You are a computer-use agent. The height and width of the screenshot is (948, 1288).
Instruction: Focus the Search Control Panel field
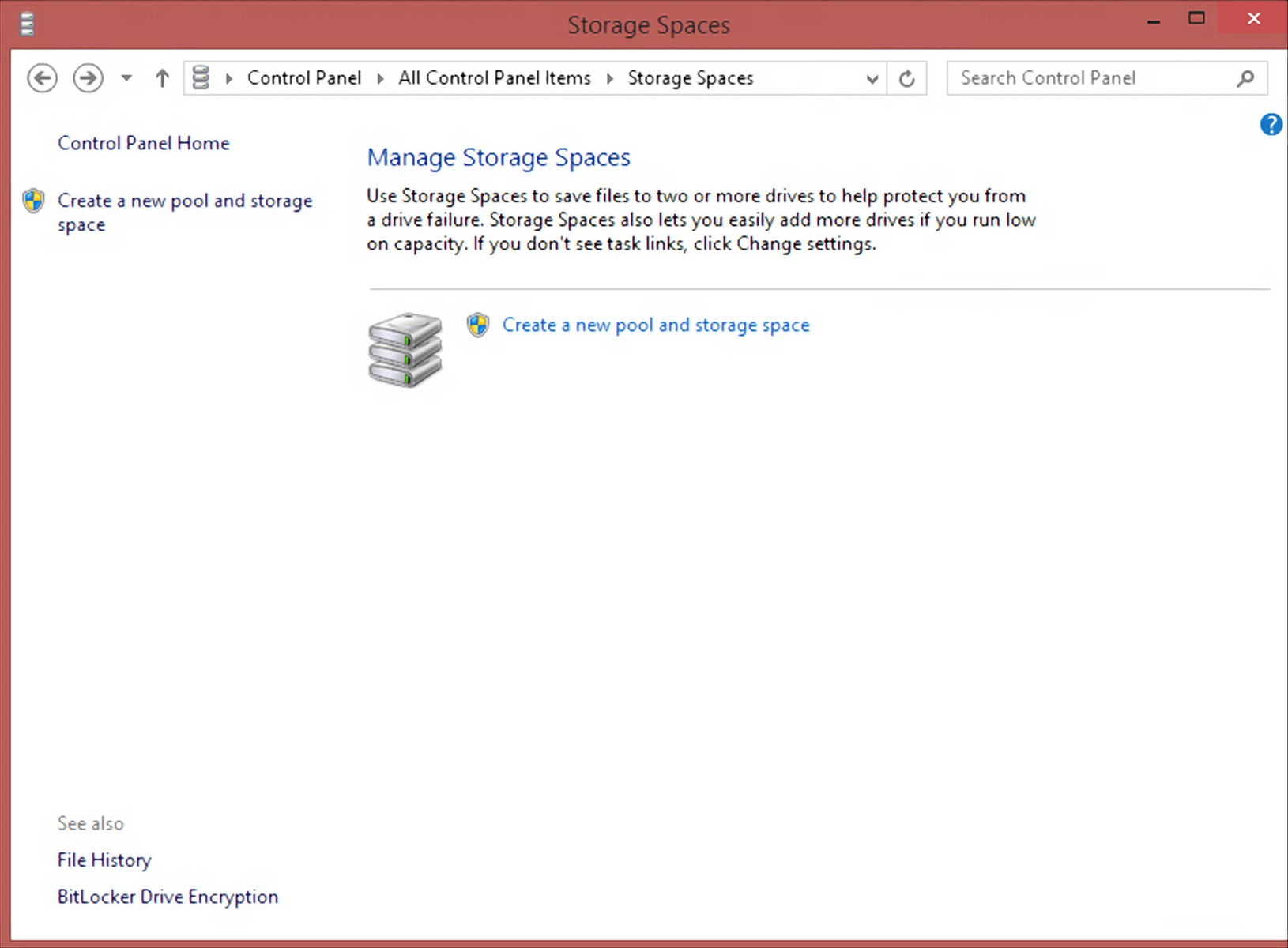tap(1090, 78)
